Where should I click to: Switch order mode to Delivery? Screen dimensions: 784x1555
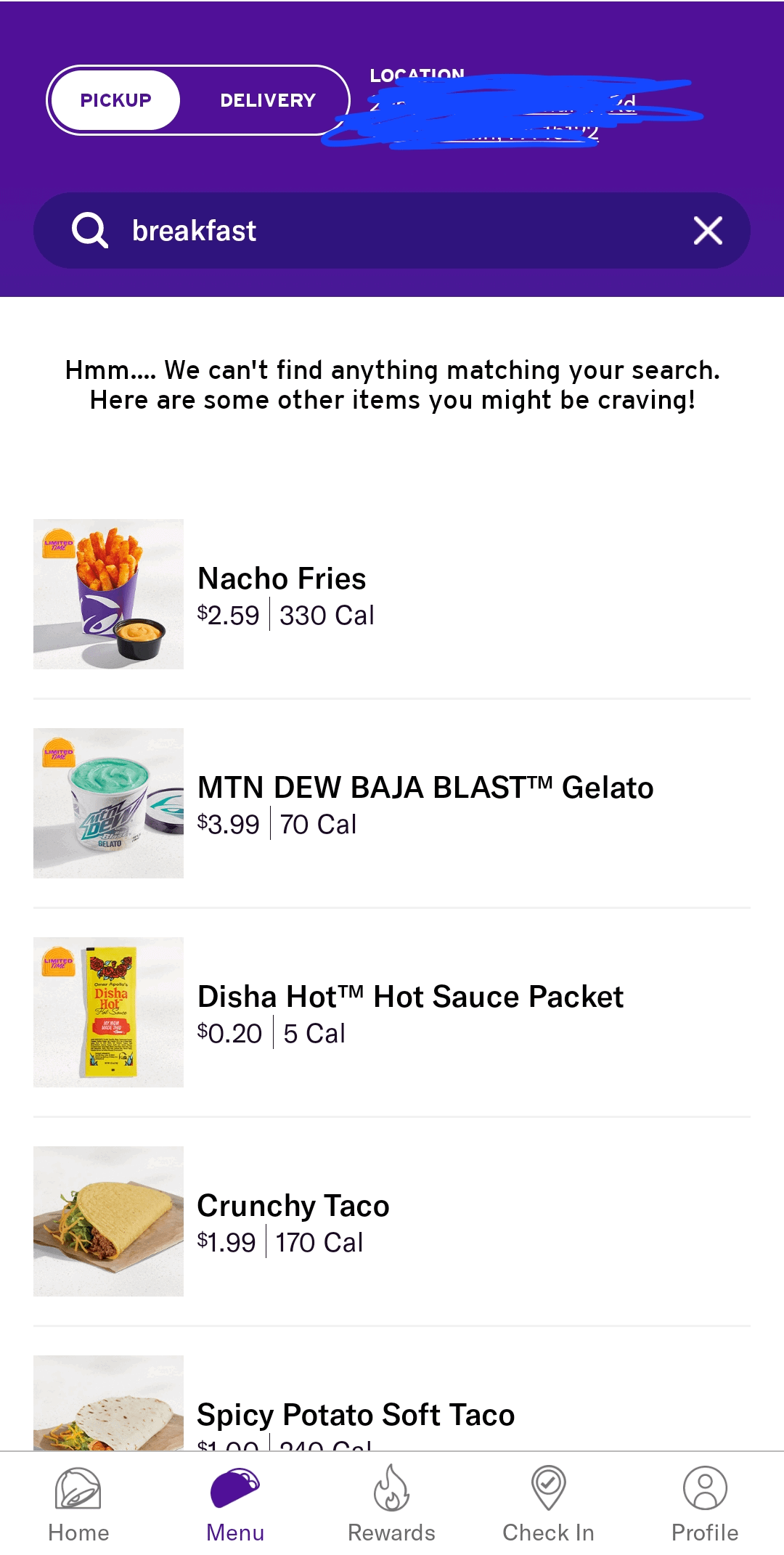click(x=268, y=100)
